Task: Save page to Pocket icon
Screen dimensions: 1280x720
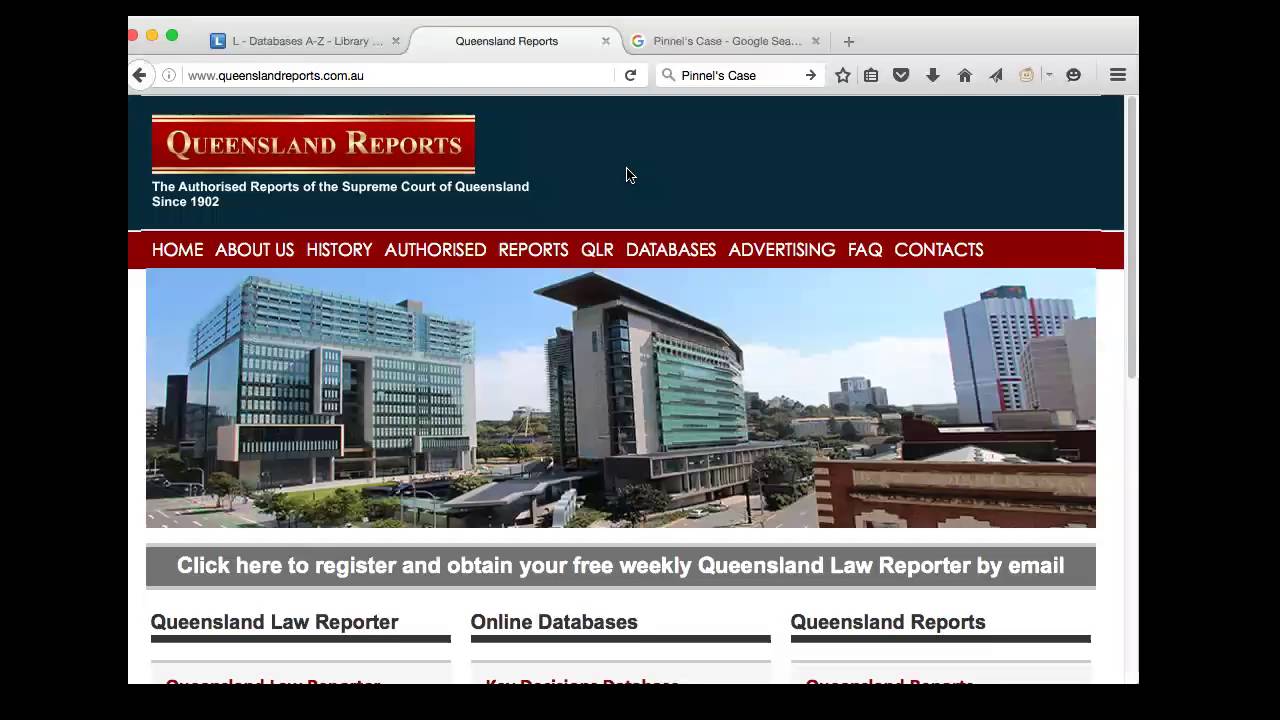Action: (x=901, y=75)
